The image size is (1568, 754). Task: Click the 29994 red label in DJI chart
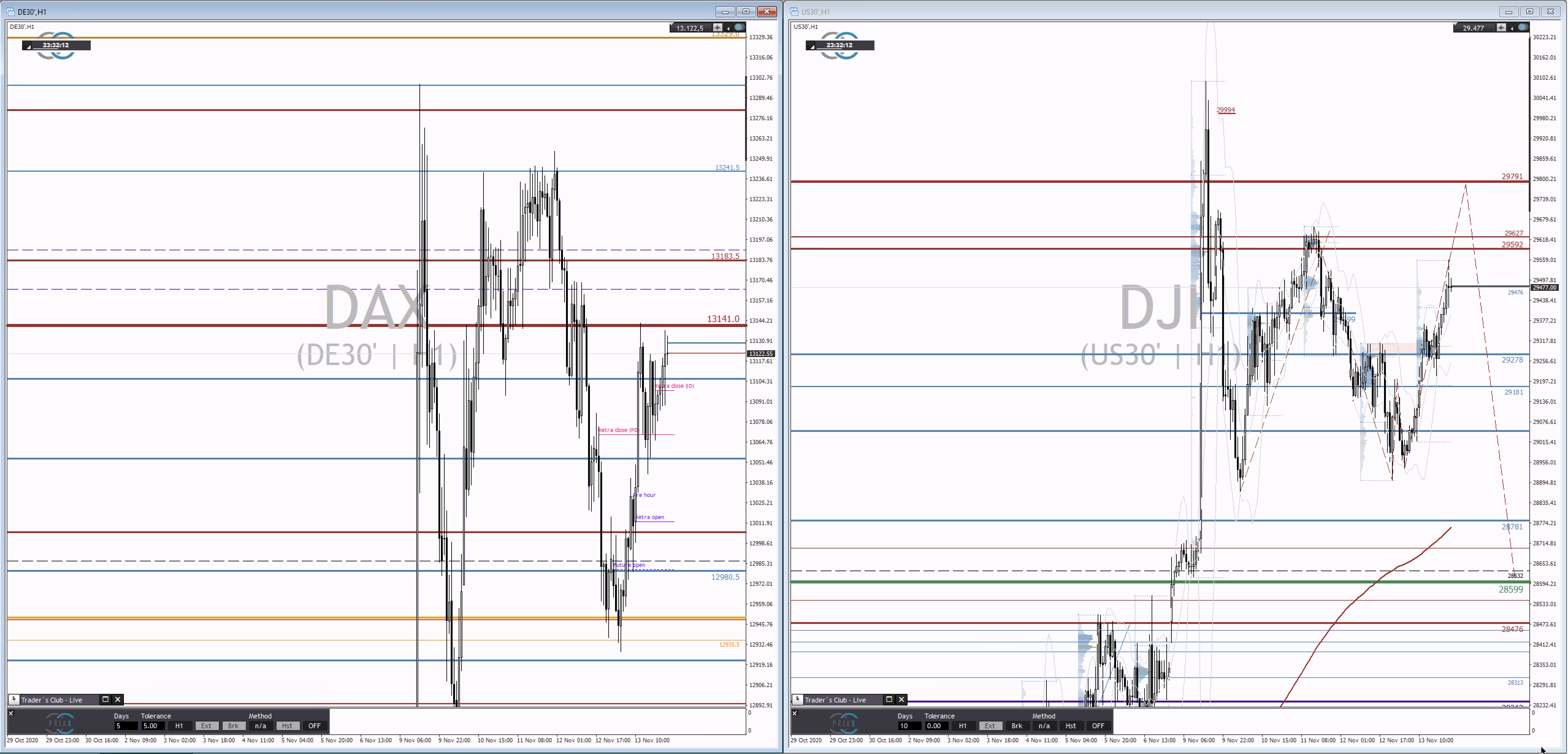tap(1225, 110)
